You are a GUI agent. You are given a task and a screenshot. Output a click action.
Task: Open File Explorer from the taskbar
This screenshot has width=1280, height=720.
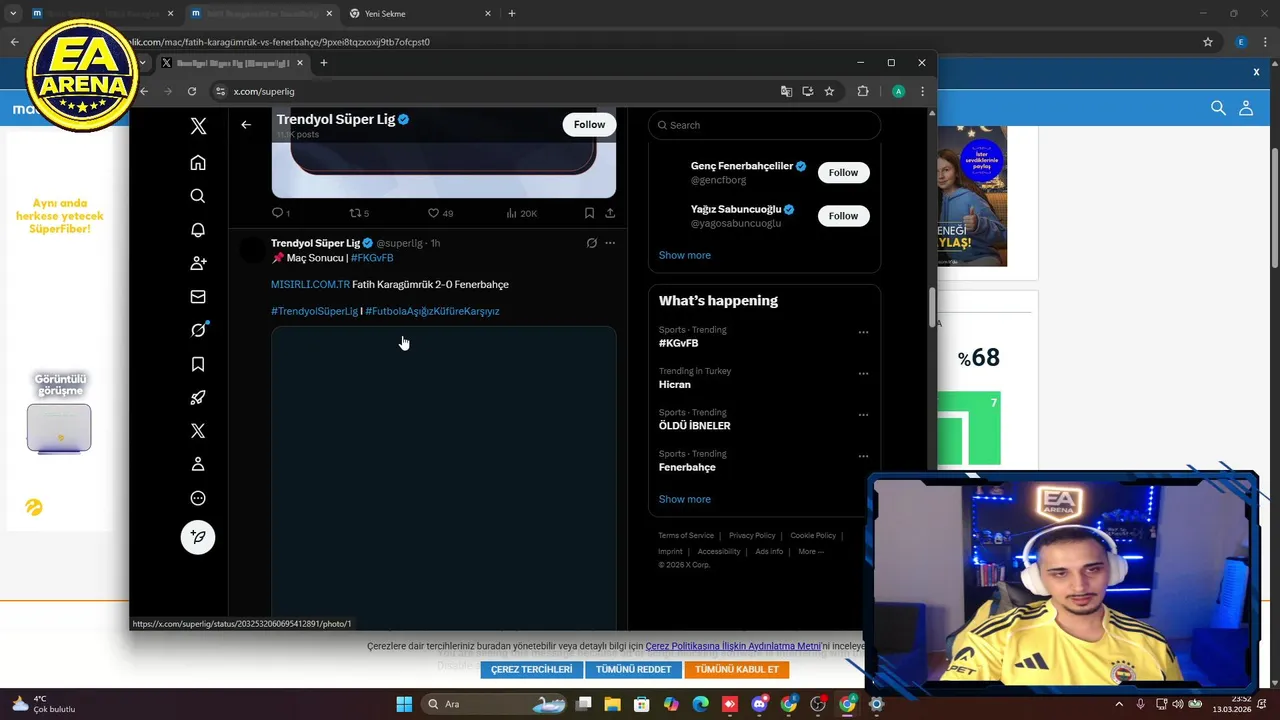point(613,704)
